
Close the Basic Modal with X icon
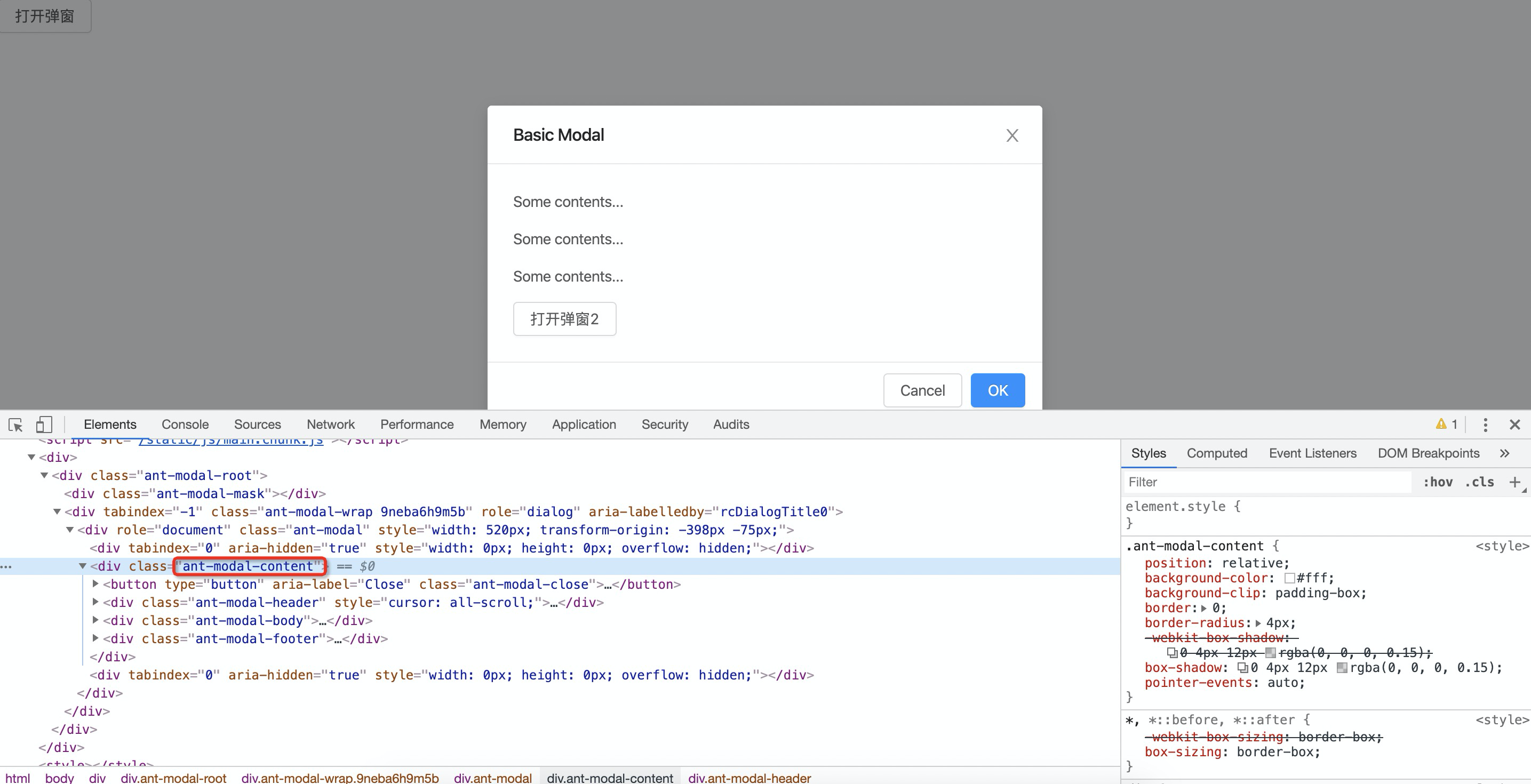[x=1011, y=135]
